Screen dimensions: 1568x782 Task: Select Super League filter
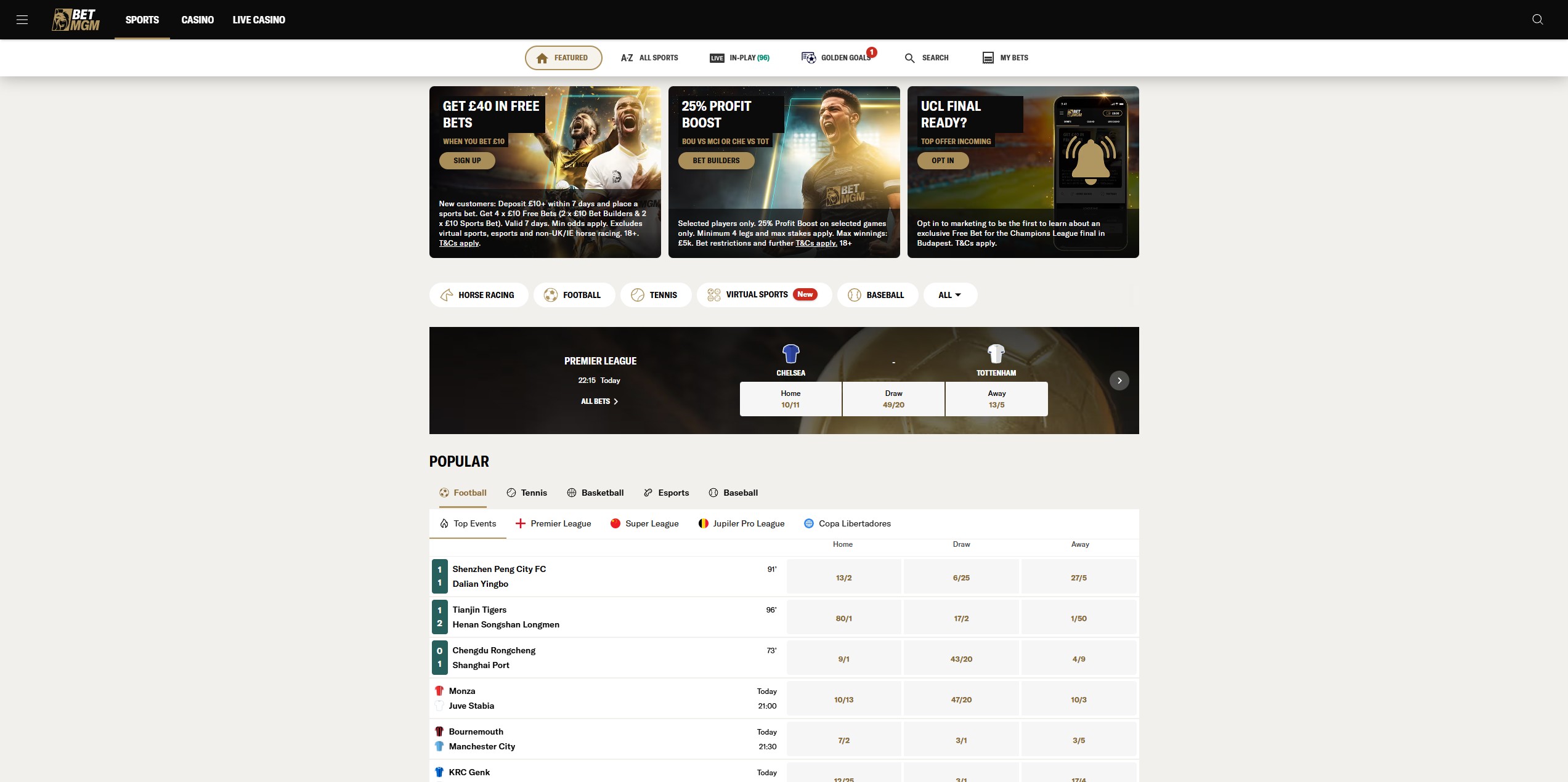(x=644, y=523)
